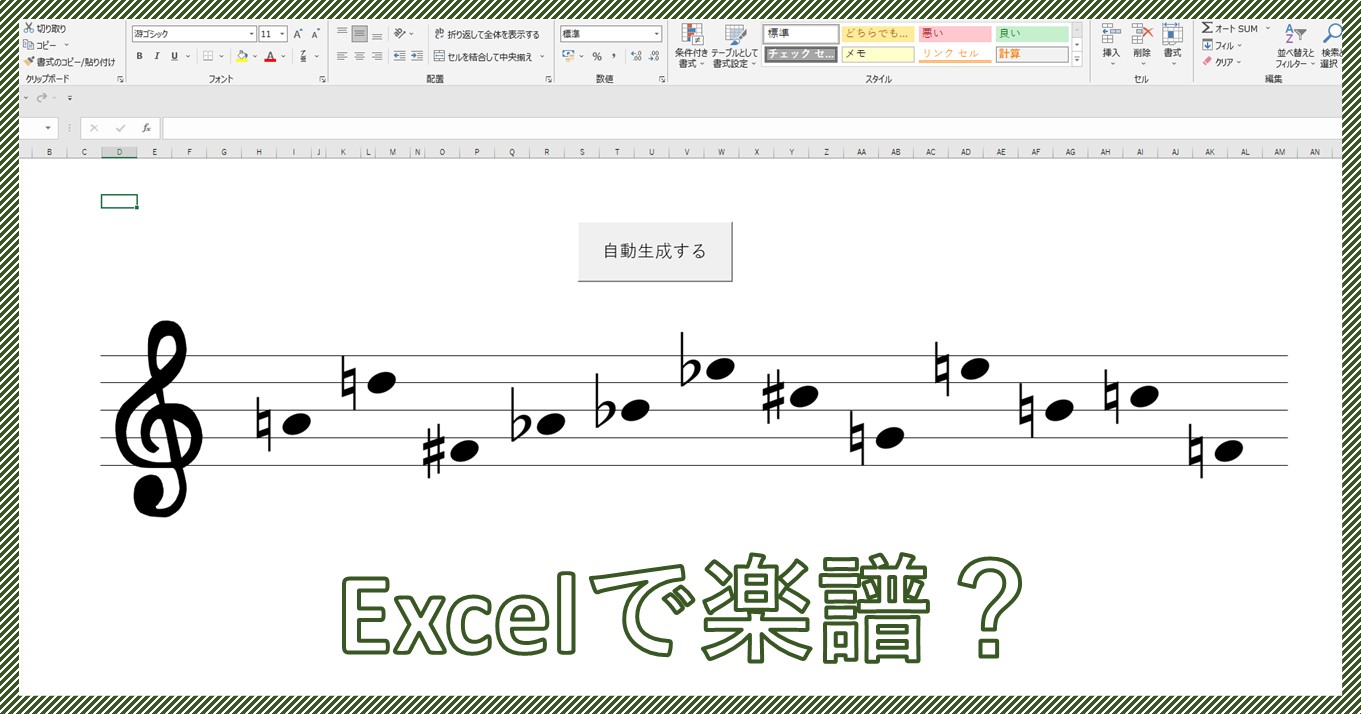Click the オート SUM button
Viewport: 1361px width, 714px height.
tap(1230, 29)
